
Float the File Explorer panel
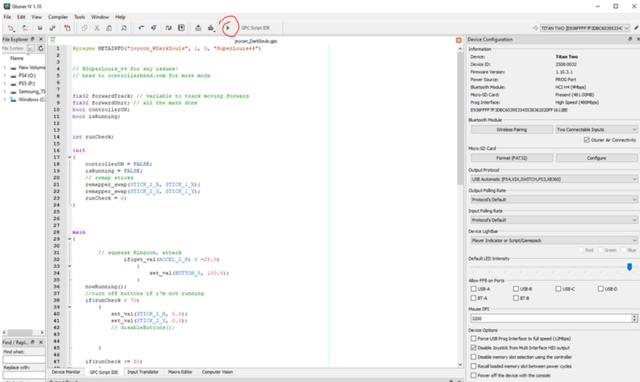(x=33, y=39)
